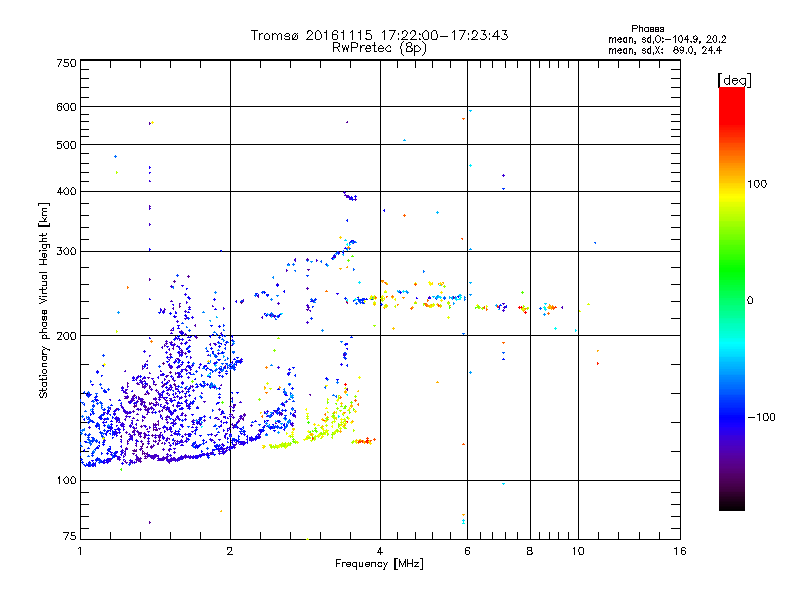The width and height of the screenshot is (800, 600).
Task: Click the 'Frequency [MHz]' axis label
Action: coord(379,564)
